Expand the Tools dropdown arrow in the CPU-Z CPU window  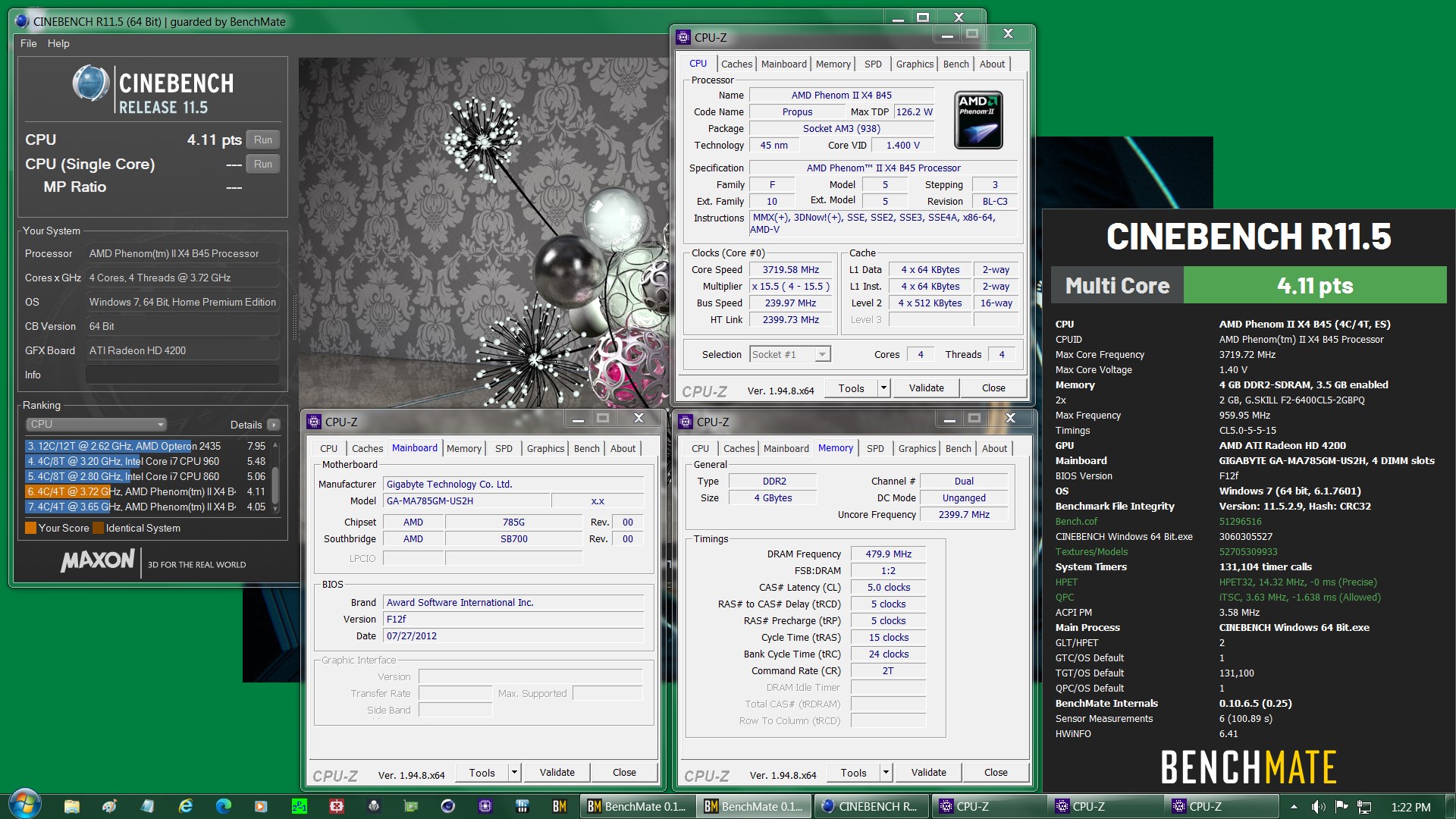point(883,388)
